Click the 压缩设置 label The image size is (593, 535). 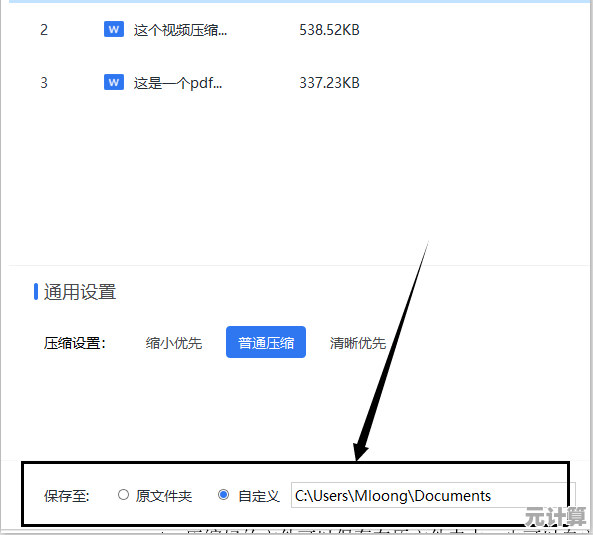pos(75,343)
